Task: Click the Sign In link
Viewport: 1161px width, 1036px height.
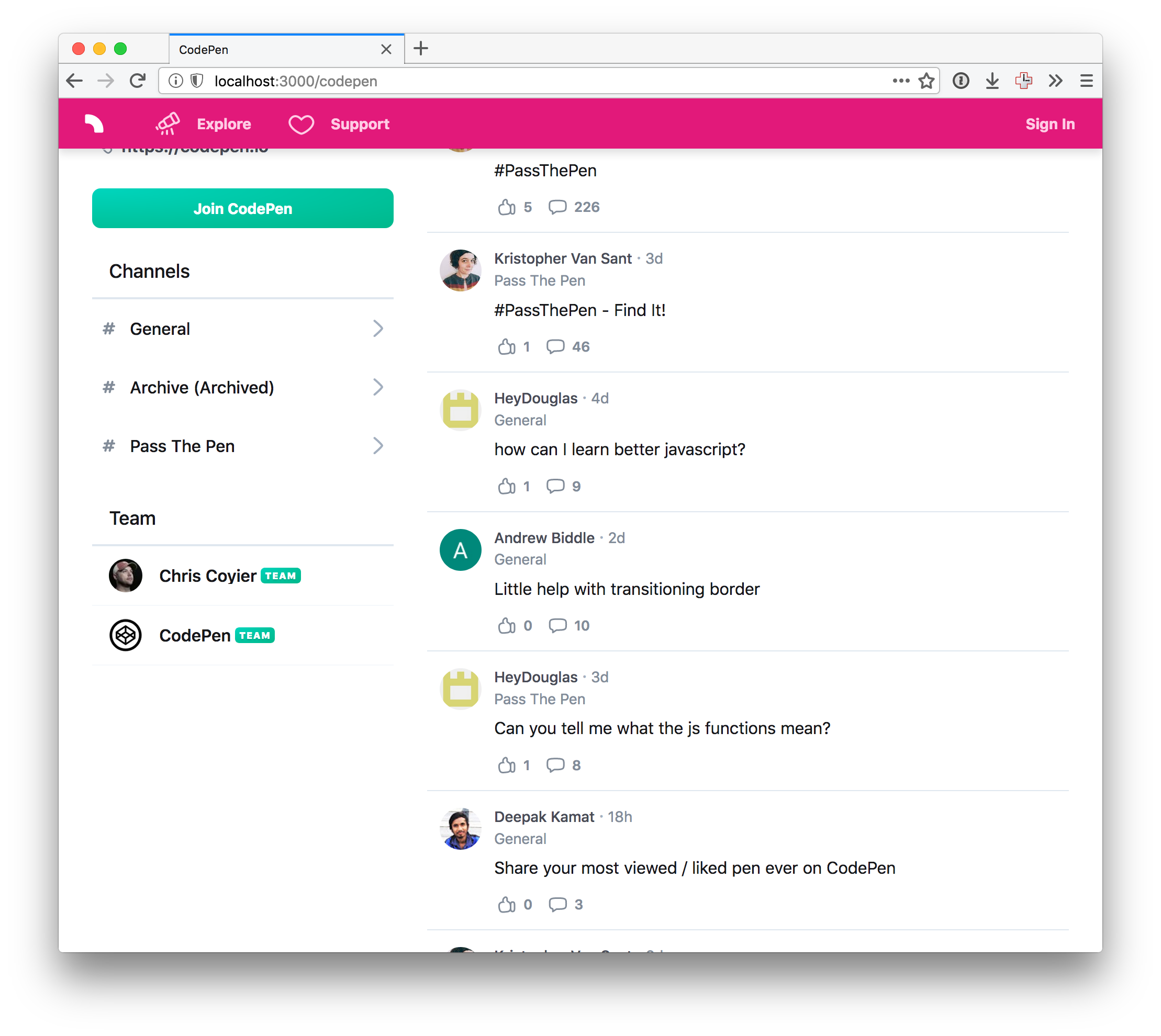Action: click(1050, 124)
